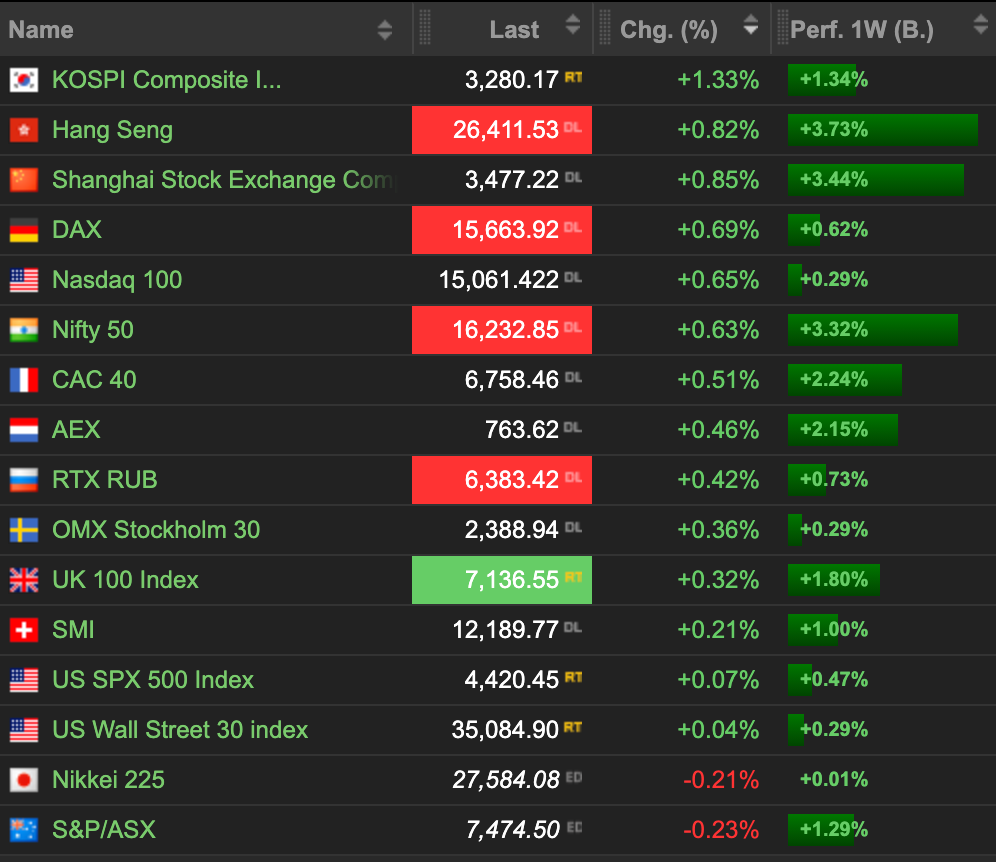Click the German flag next to DAX
Image resolution: width=996 pixels, height=862 pixels.
coord(24,230)
